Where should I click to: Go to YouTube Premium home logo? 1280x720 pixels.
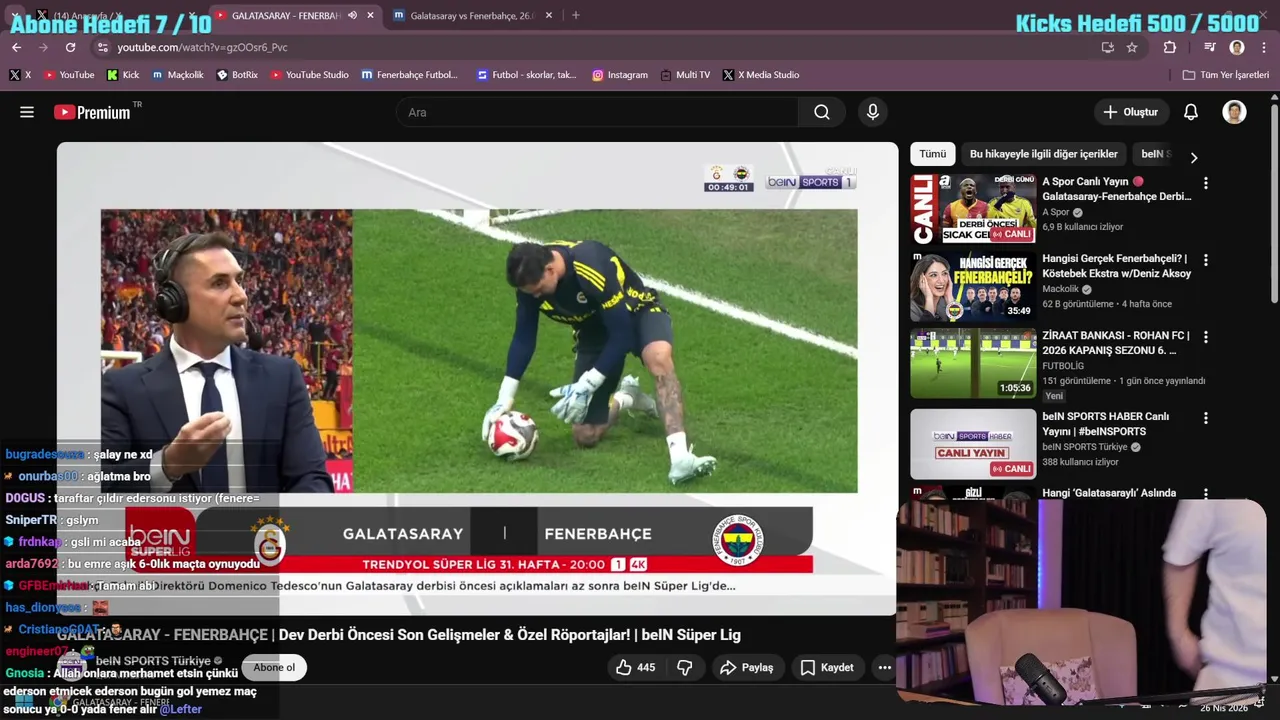93,112
